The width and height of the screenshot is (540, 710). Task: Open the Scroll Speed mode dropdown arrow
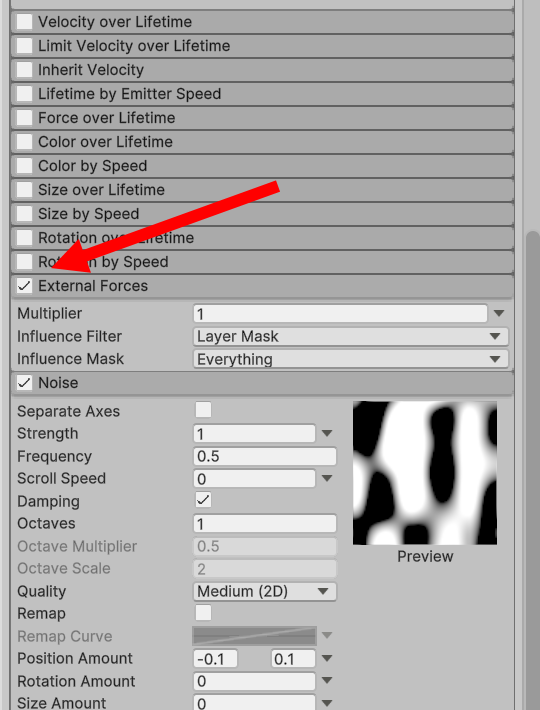click(x=327, y=478)
